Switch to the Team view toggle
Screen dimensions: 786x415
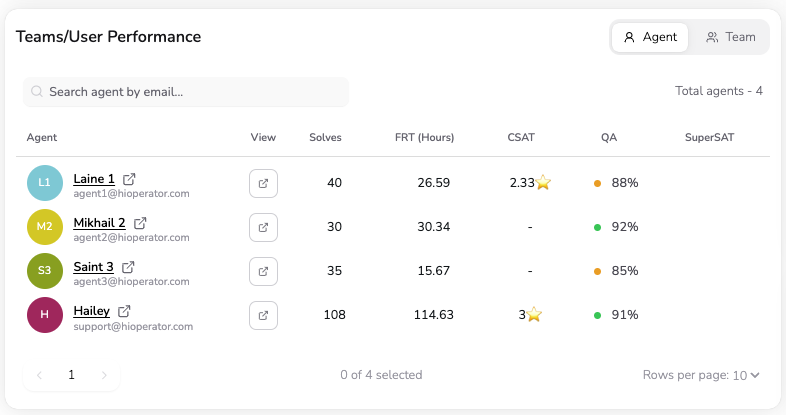731,37
